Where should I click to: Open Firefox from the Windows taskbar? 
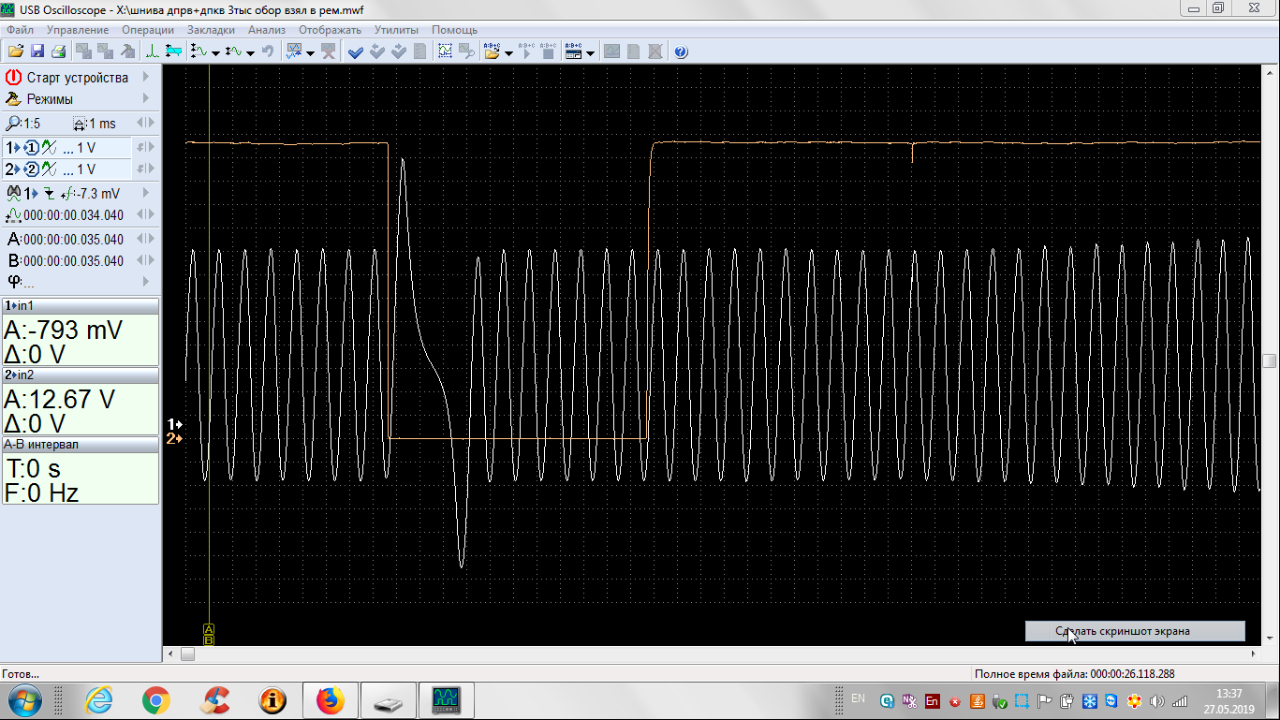coord(329,701)
